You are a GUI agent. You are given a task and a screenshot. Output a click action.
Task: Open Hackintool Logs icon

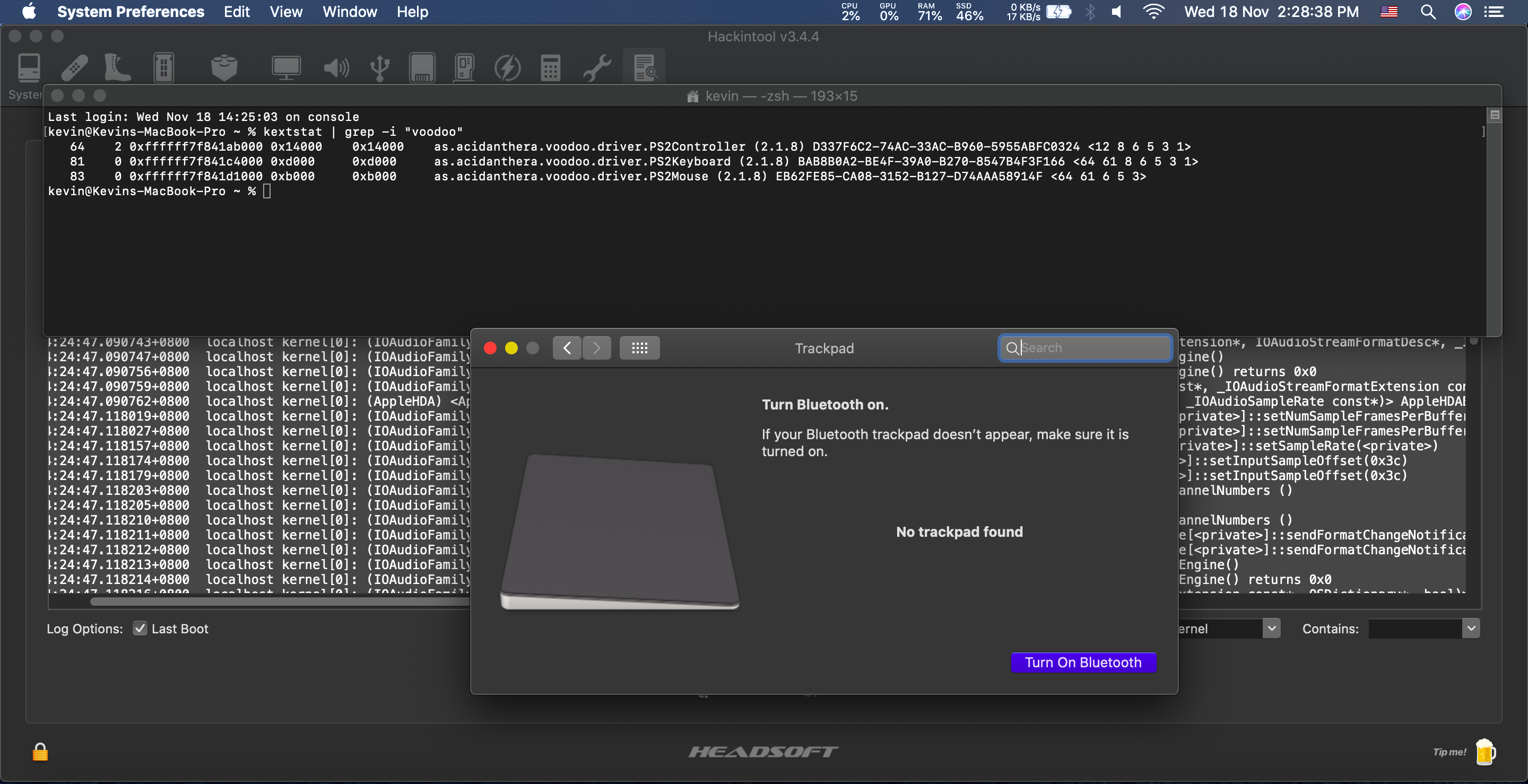(x=644, y=67)
